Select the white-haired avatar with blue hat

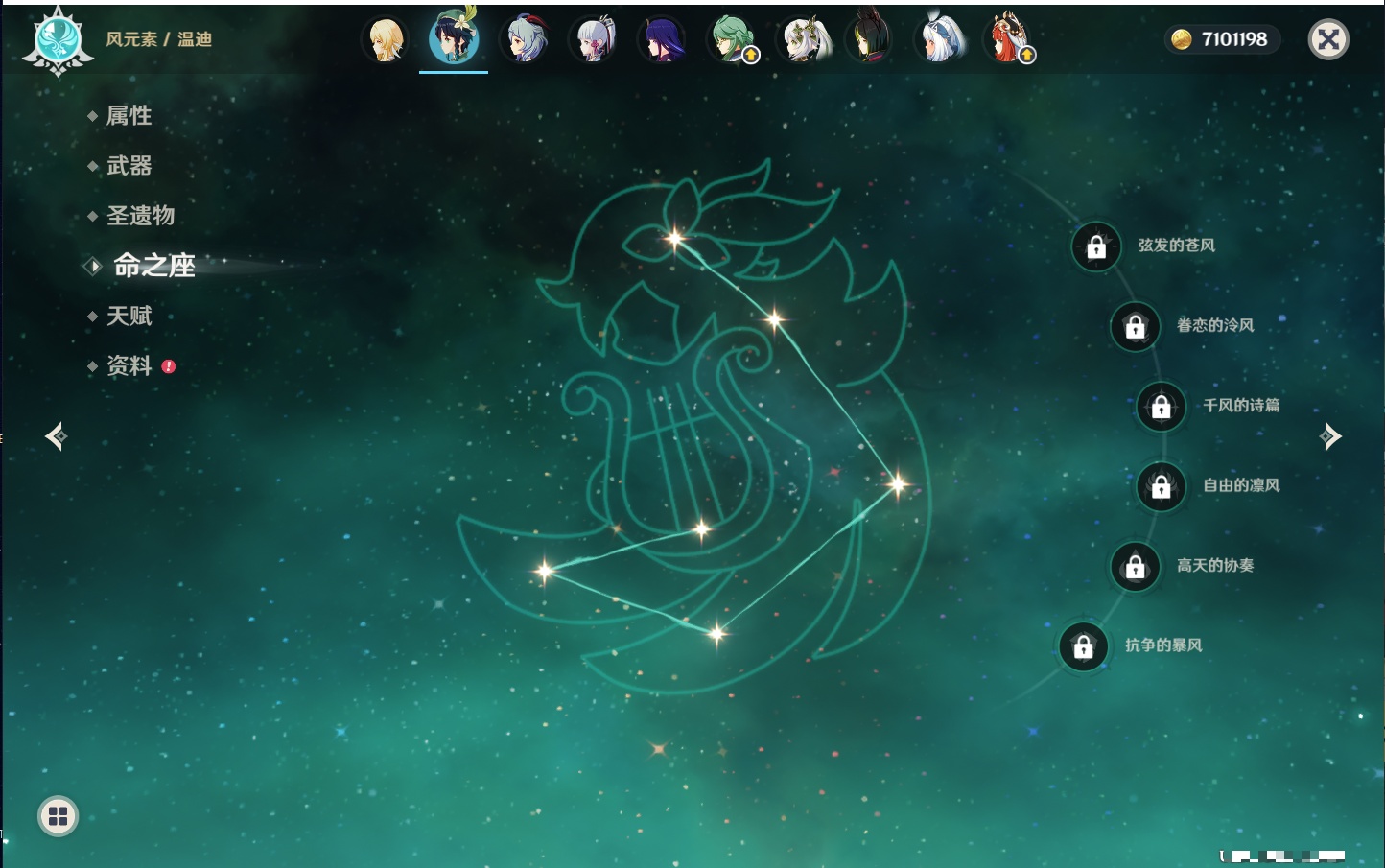pyautogui.click(x=939, y=38)
